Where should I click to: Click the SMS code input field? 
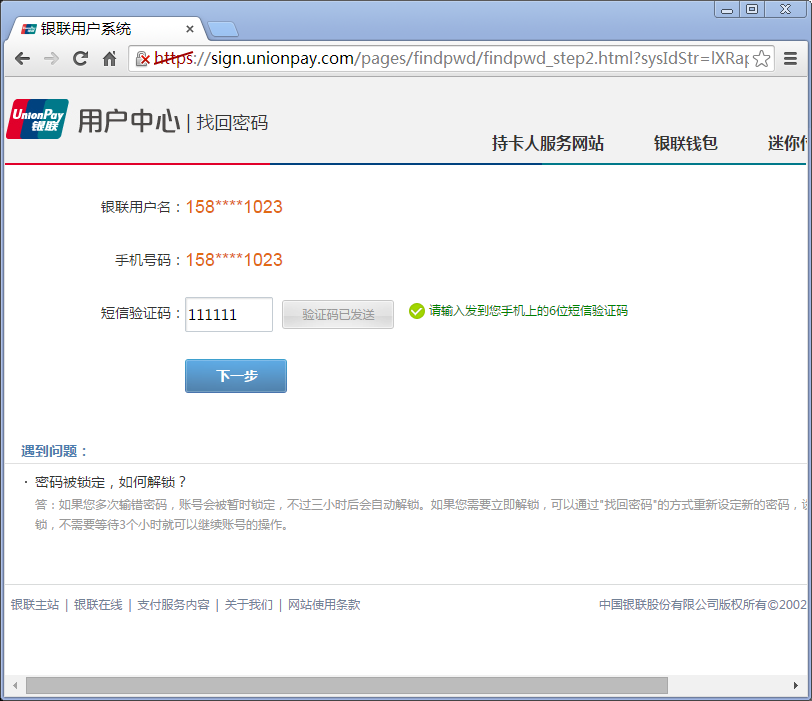tap(229, 314)
